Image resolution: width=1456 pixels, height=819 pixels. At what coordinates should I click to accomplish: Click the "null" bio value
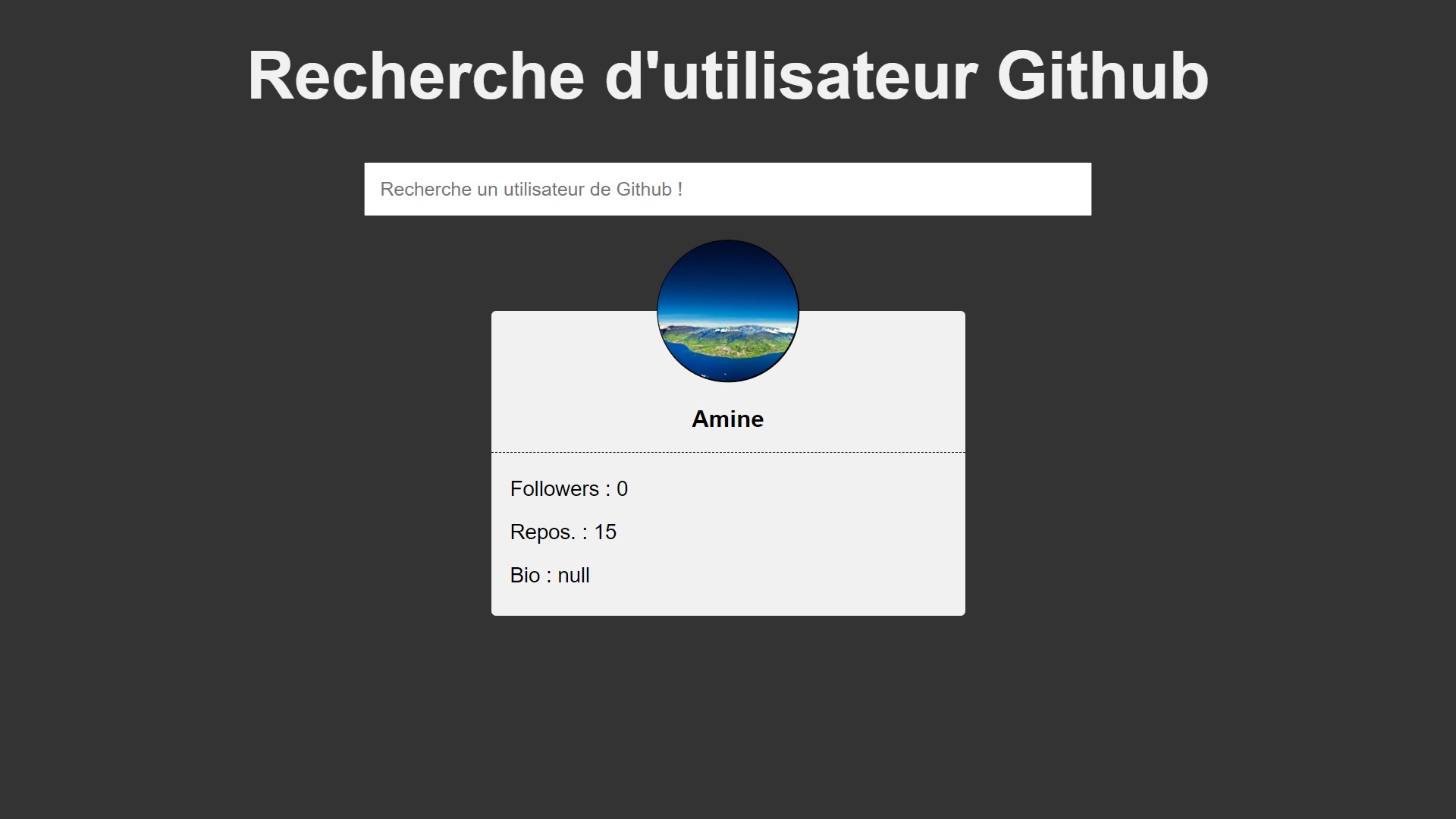(573, 576)
